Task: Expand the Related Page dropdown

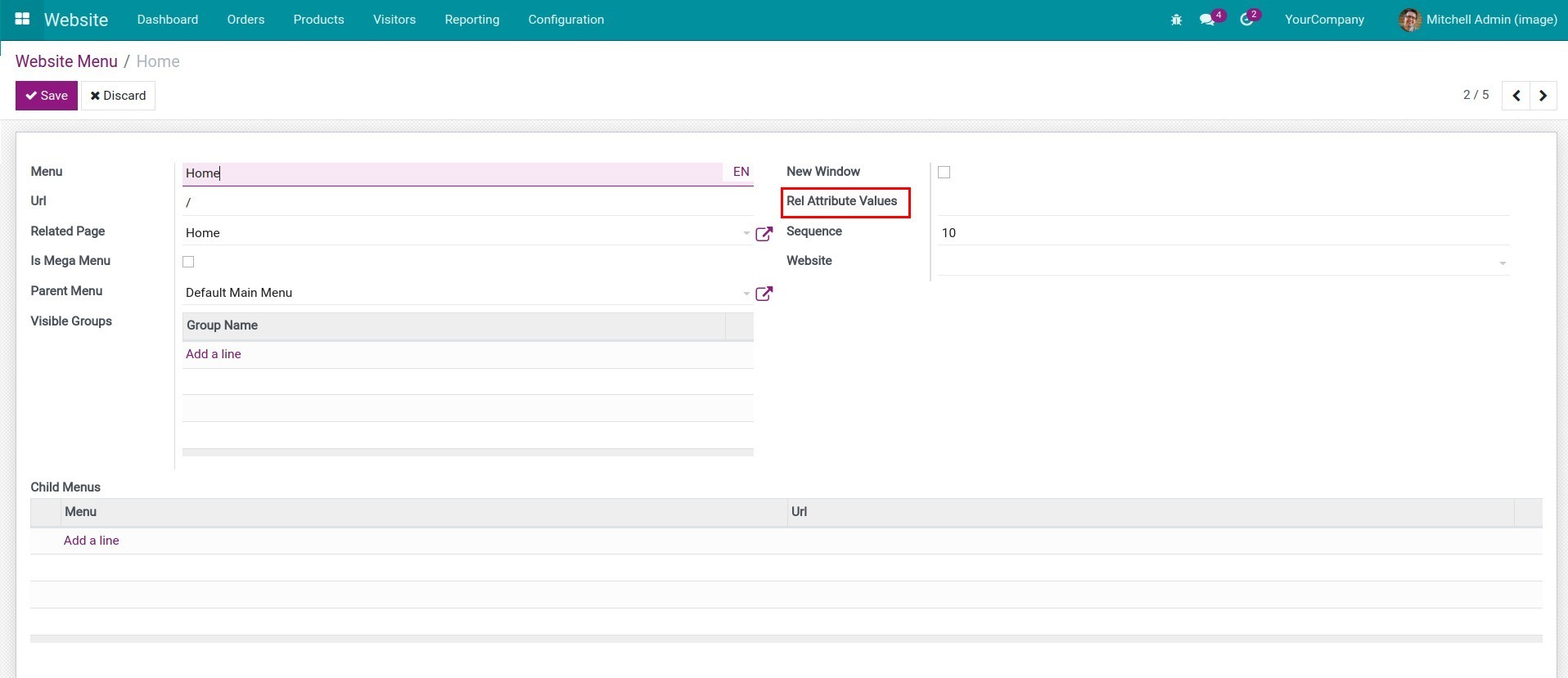Action: tap(746, 234)
